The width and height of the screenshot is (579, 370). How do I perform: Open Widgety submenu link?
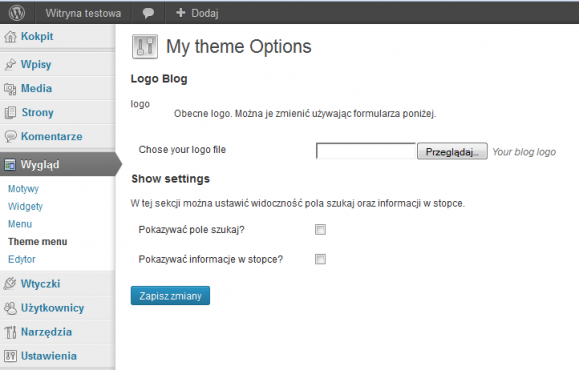point(25,206)
